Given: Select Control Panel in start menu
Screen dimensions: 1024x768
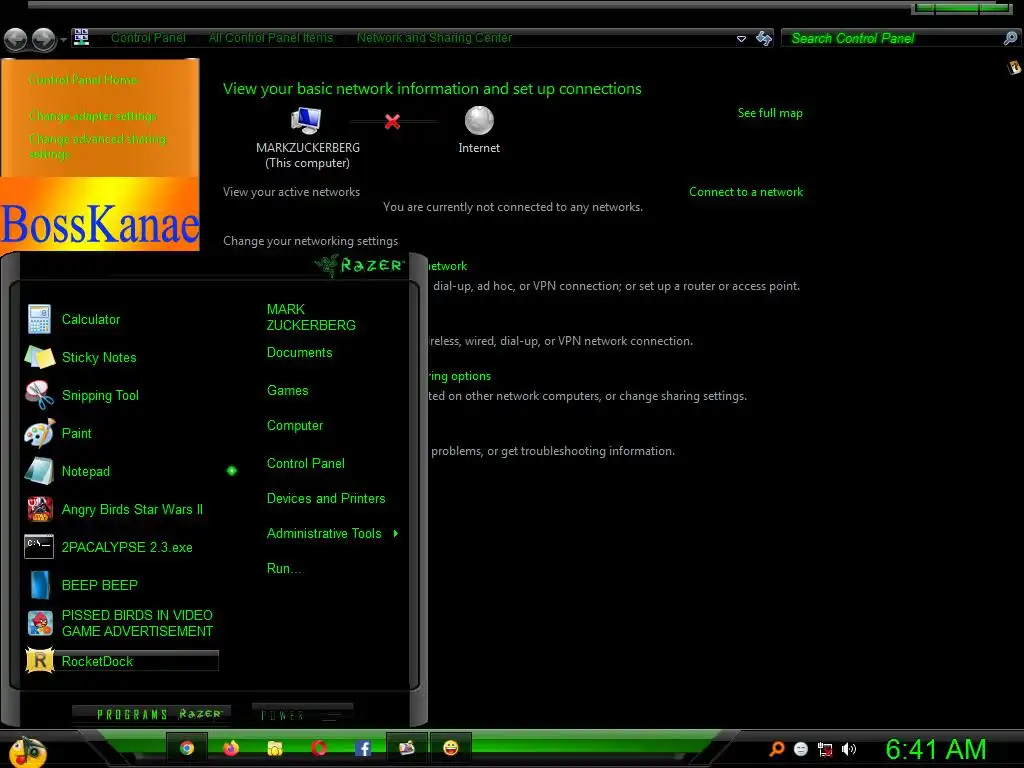Looking at the screenshot, I should (306, 464).
